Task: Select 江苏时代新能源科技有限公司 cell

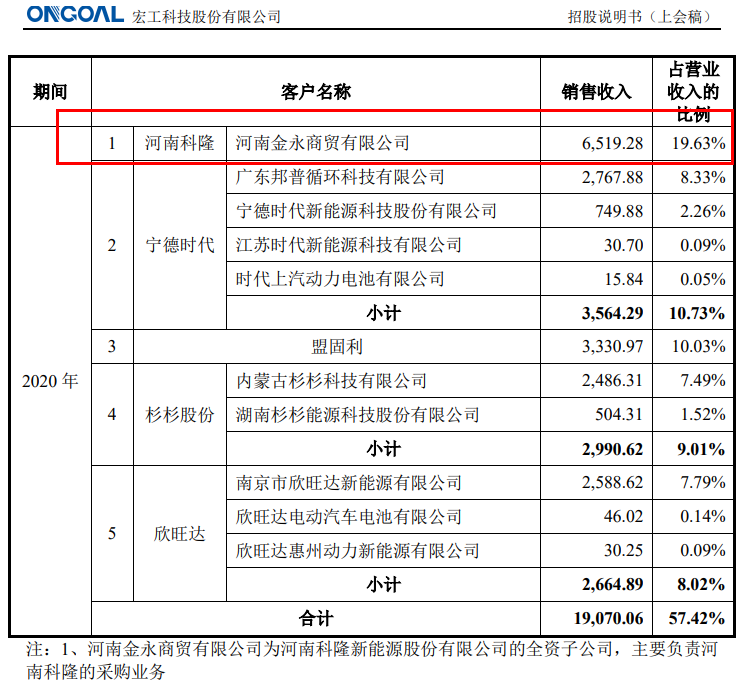Action: 383,245
